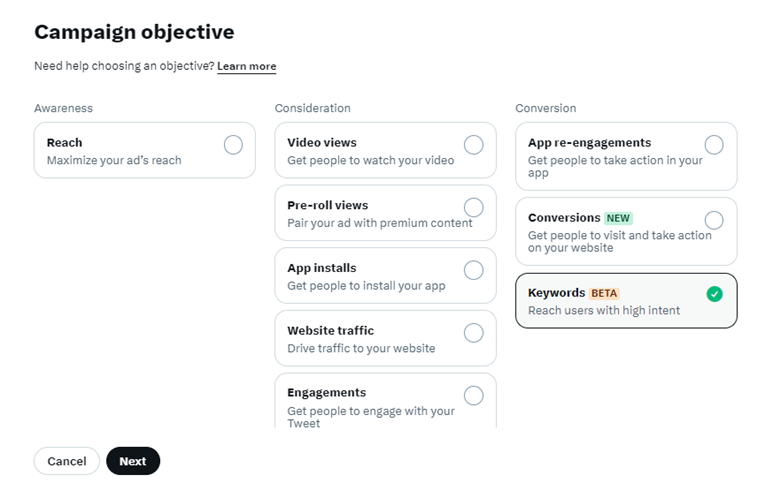Choose the Conversions radio button
773x498 pixels.
714,220
